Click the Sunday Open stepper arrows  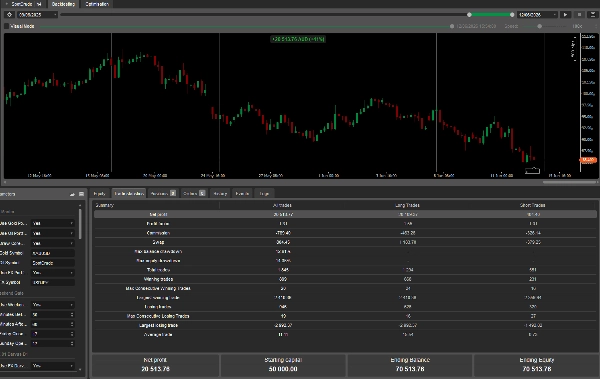[72, 343]
